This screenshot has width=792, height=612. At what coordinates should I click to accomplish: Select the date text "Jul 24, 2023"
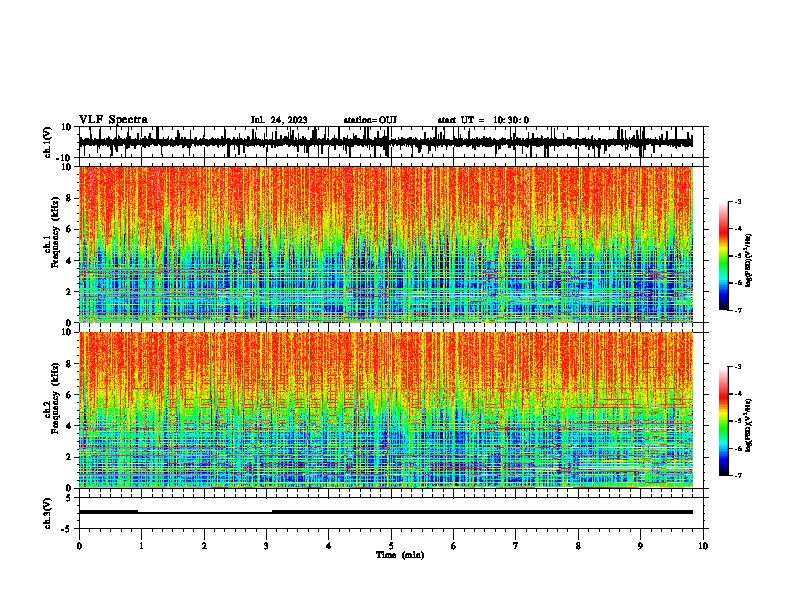point(279,120)
